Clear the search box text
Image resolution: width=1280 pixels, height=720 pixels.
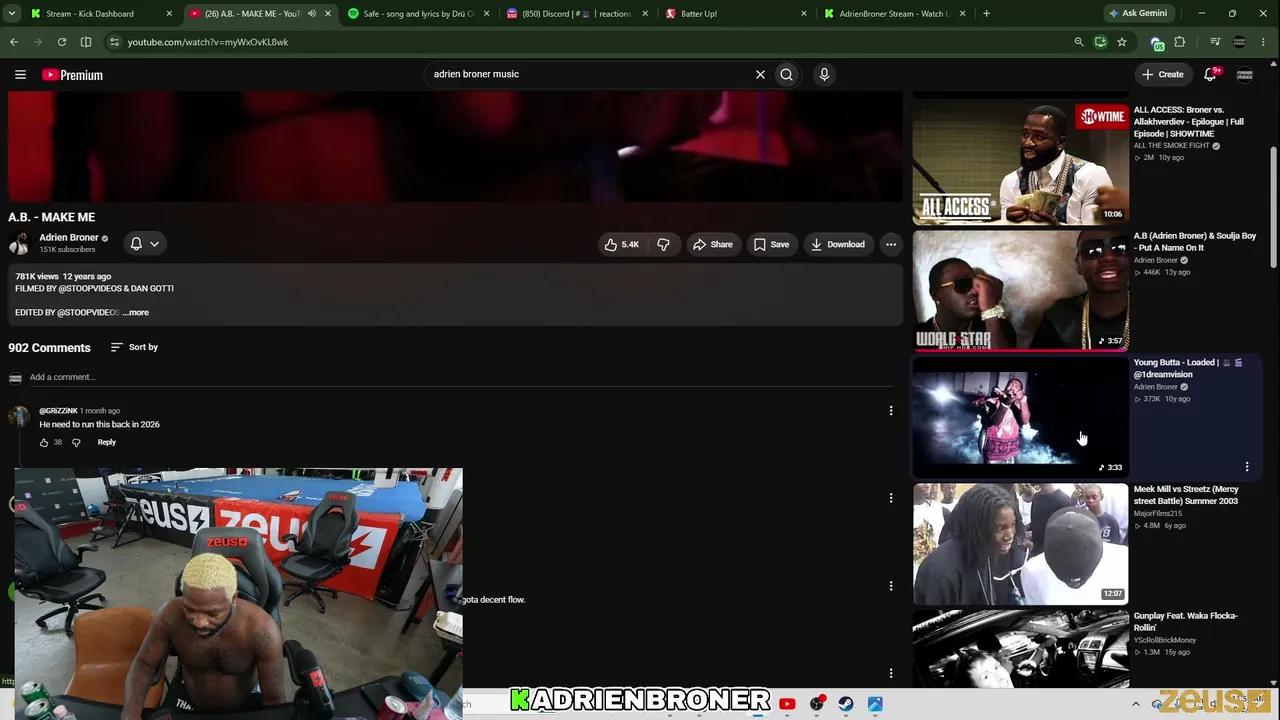(760, 74)
